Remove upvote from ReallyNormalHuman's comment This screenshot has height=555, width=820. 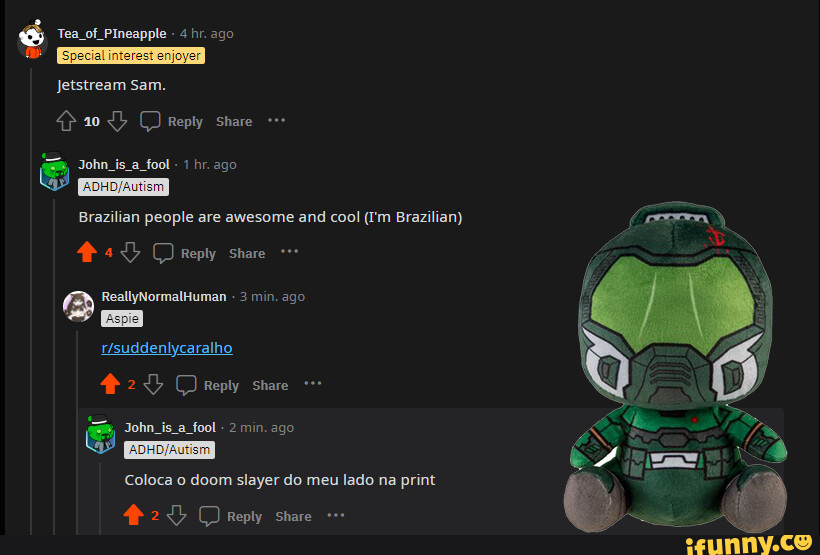click(x=110, y=384)
